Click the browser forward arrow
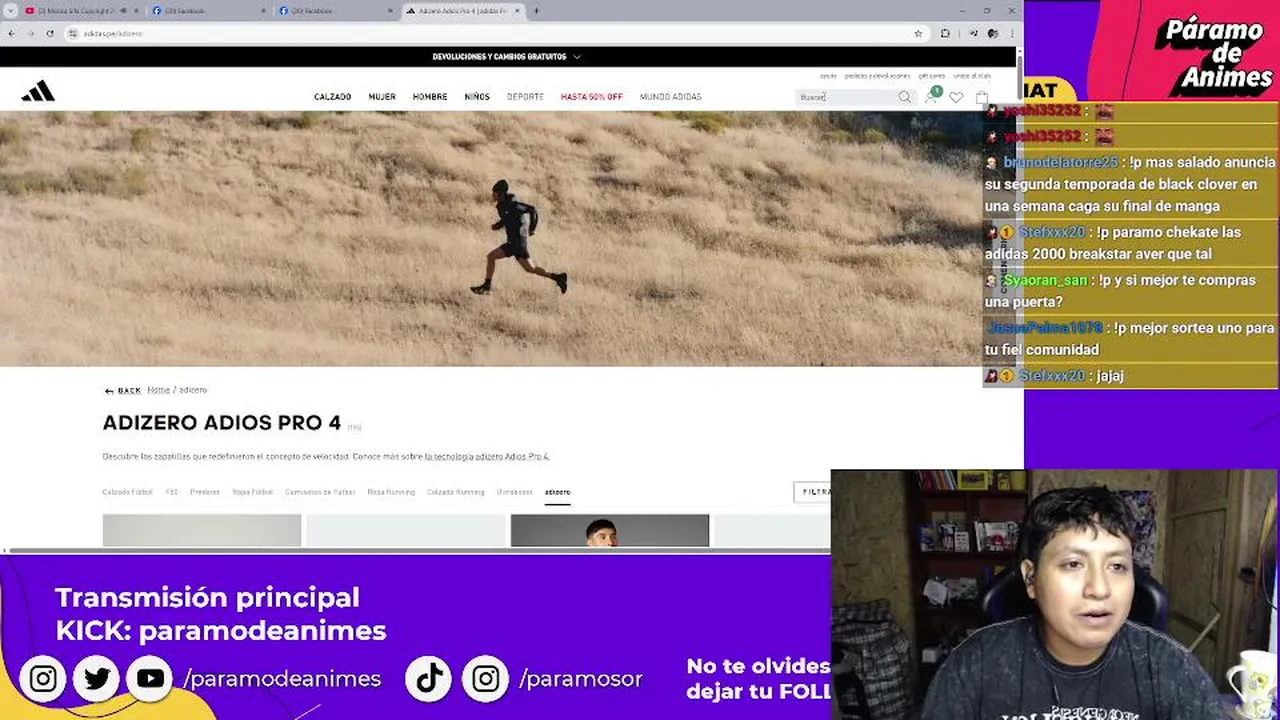The width and height of the screenshot is (1280, 720). click(30, 33)
